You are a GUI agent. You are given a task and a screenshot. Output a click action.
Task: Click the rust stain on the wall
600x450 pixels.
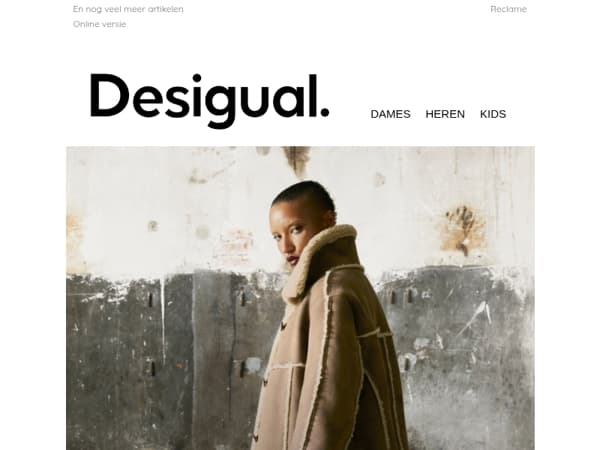[462, 230]
